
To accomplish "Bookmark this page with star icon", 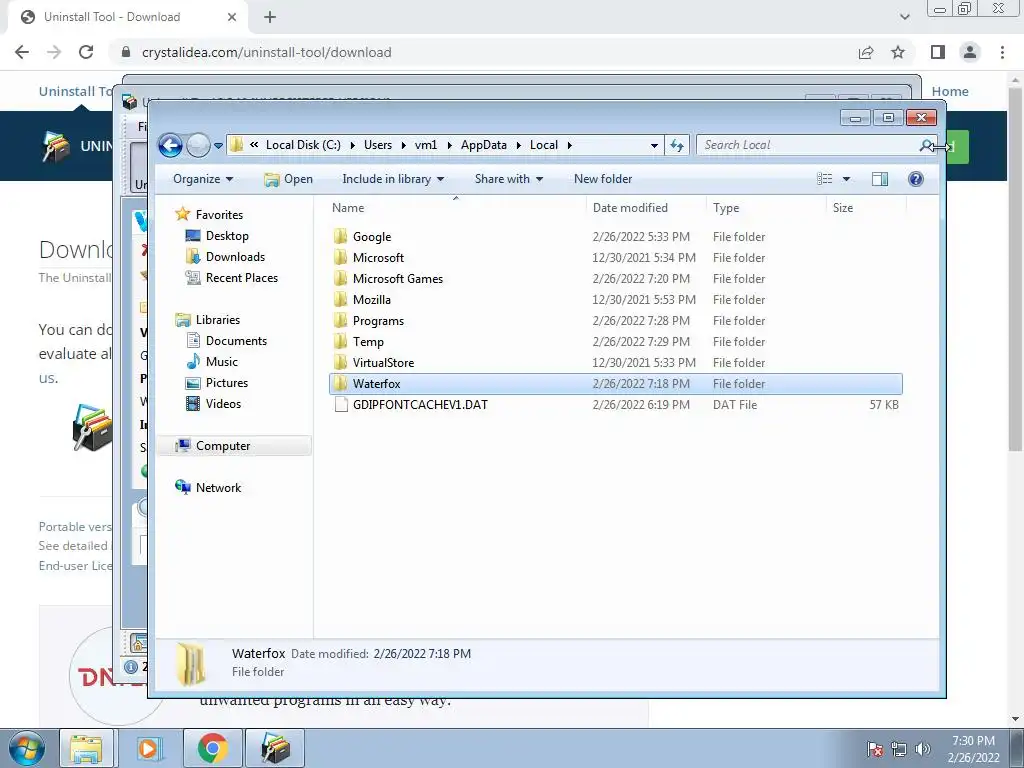I will point(898,52).
